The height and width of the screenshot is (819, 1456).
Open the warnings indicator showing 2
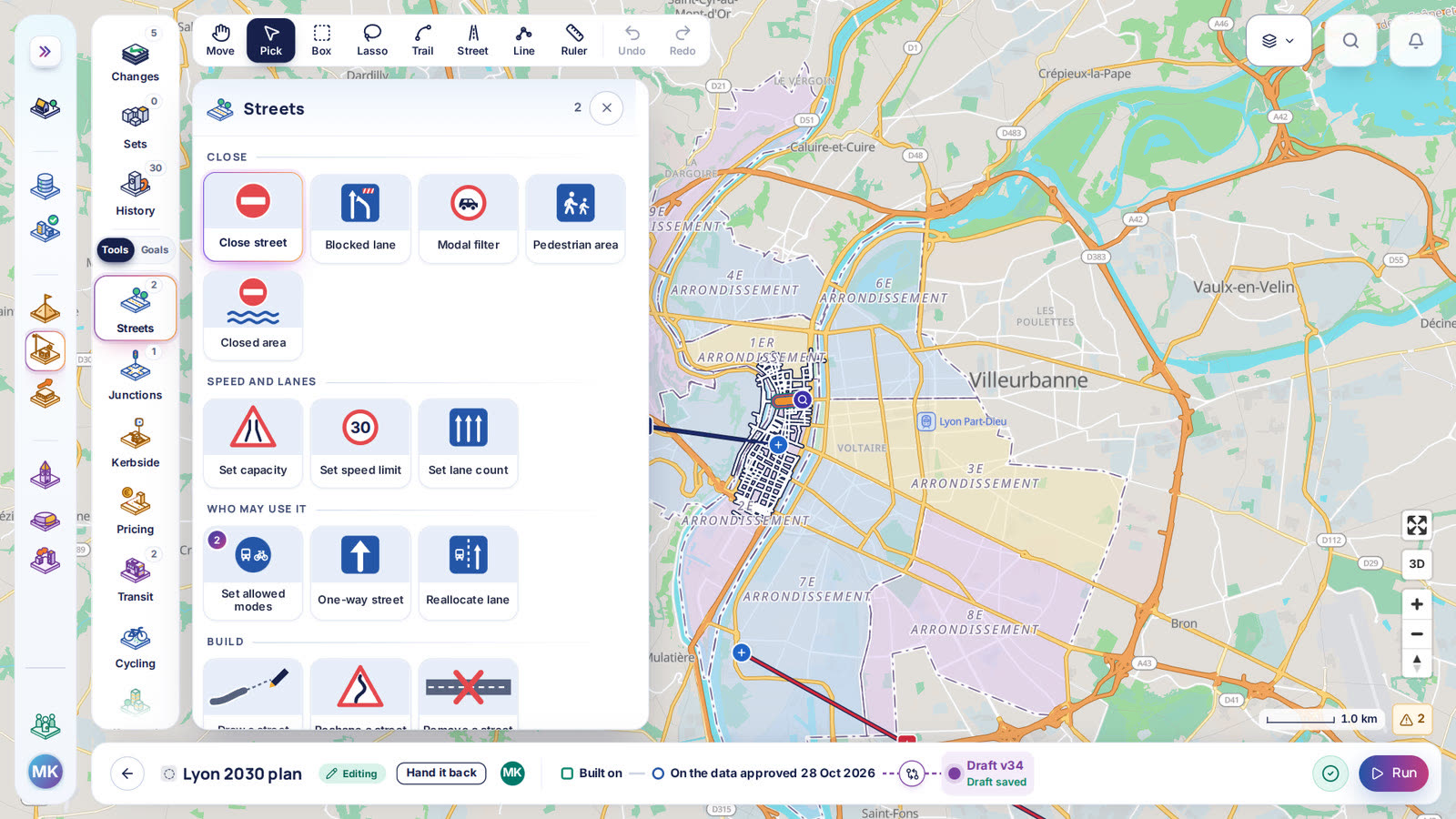coord(1412,719)
